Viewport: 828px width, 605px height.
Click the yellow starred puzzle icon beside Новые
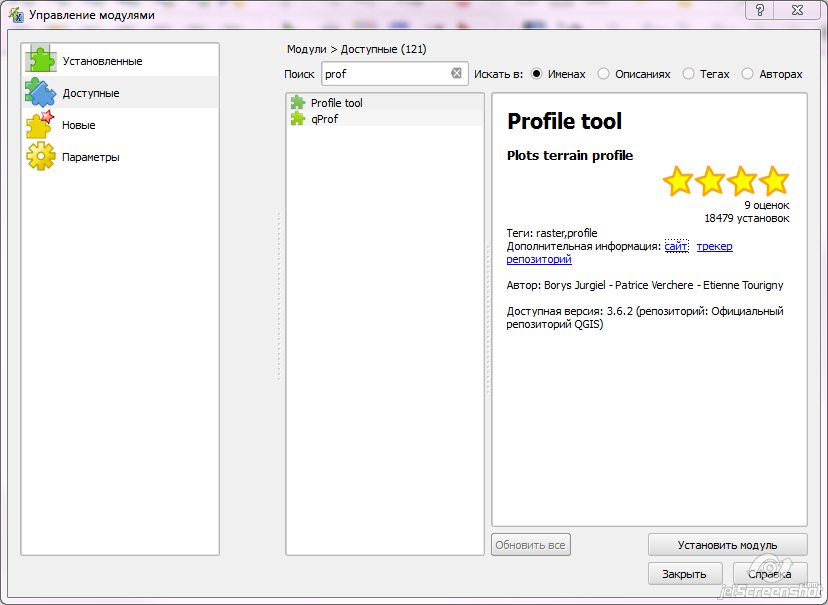pos(41,125)
